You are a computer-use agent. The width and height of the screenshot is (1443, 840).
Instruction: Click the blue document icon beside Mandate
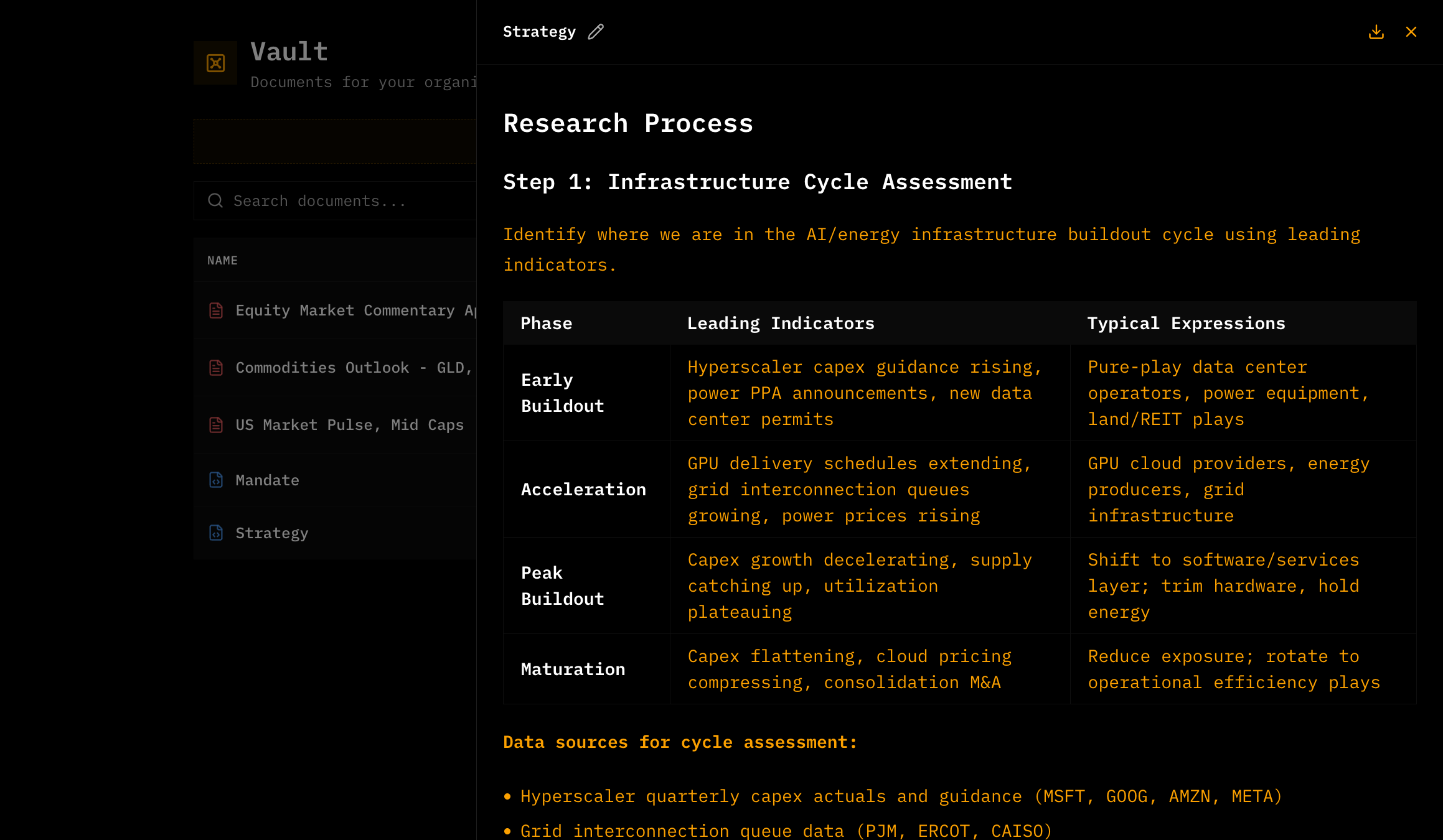point(215,480)
